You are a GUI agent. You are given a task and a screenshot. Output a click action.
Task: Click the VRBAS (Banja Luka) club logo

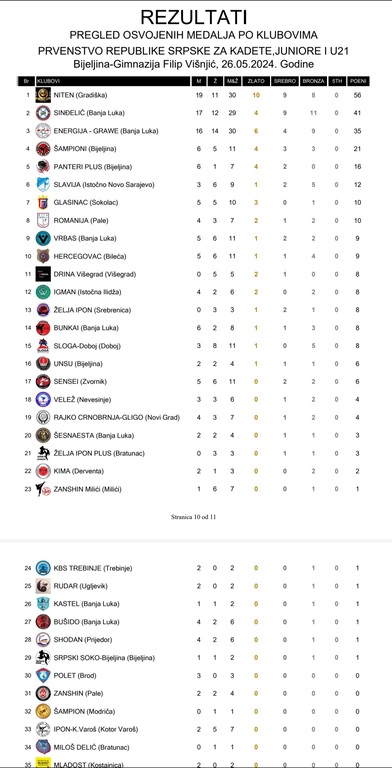43,238
